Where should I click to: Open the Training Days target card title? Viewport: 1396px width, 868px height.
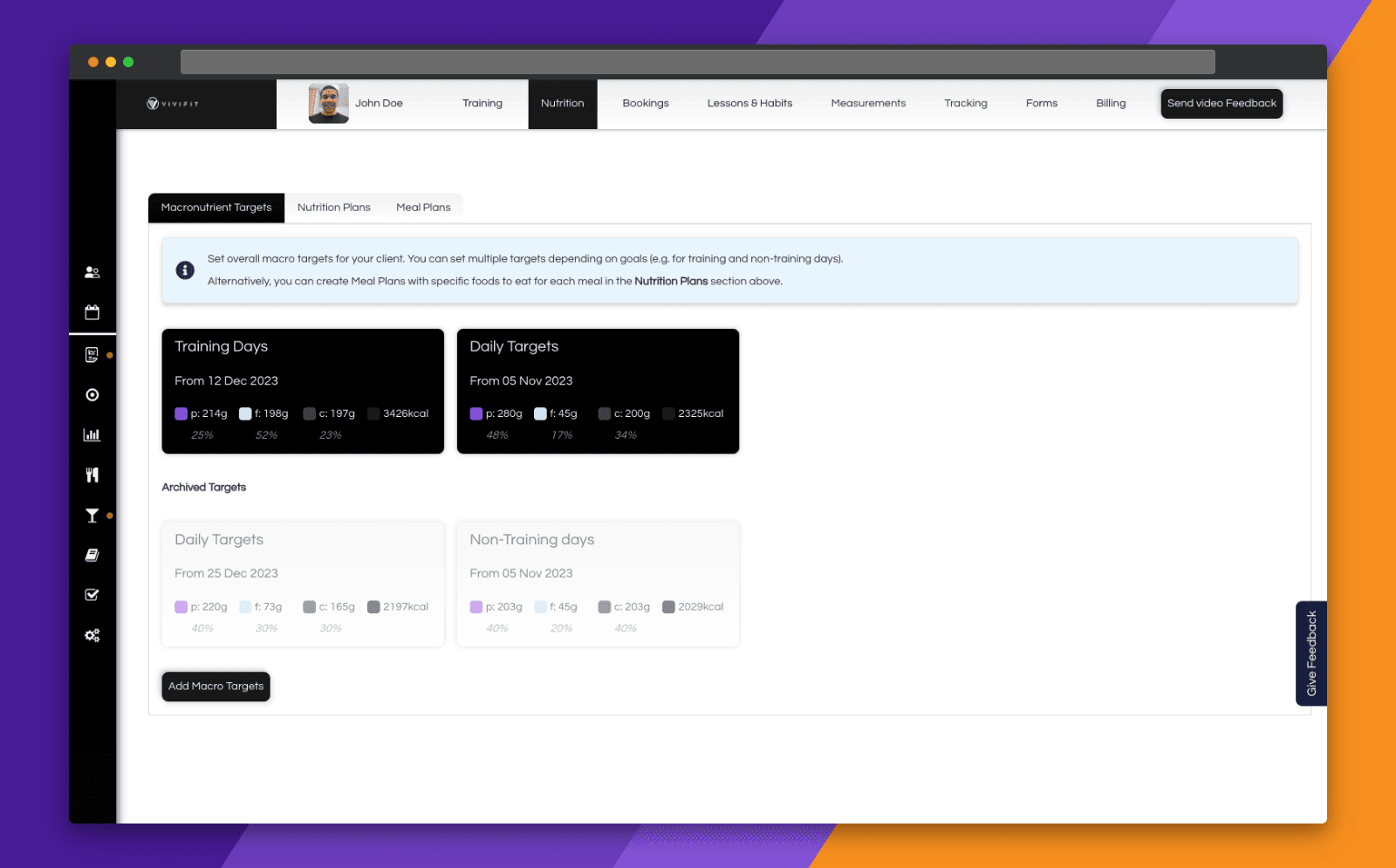[x=221, y=346]
